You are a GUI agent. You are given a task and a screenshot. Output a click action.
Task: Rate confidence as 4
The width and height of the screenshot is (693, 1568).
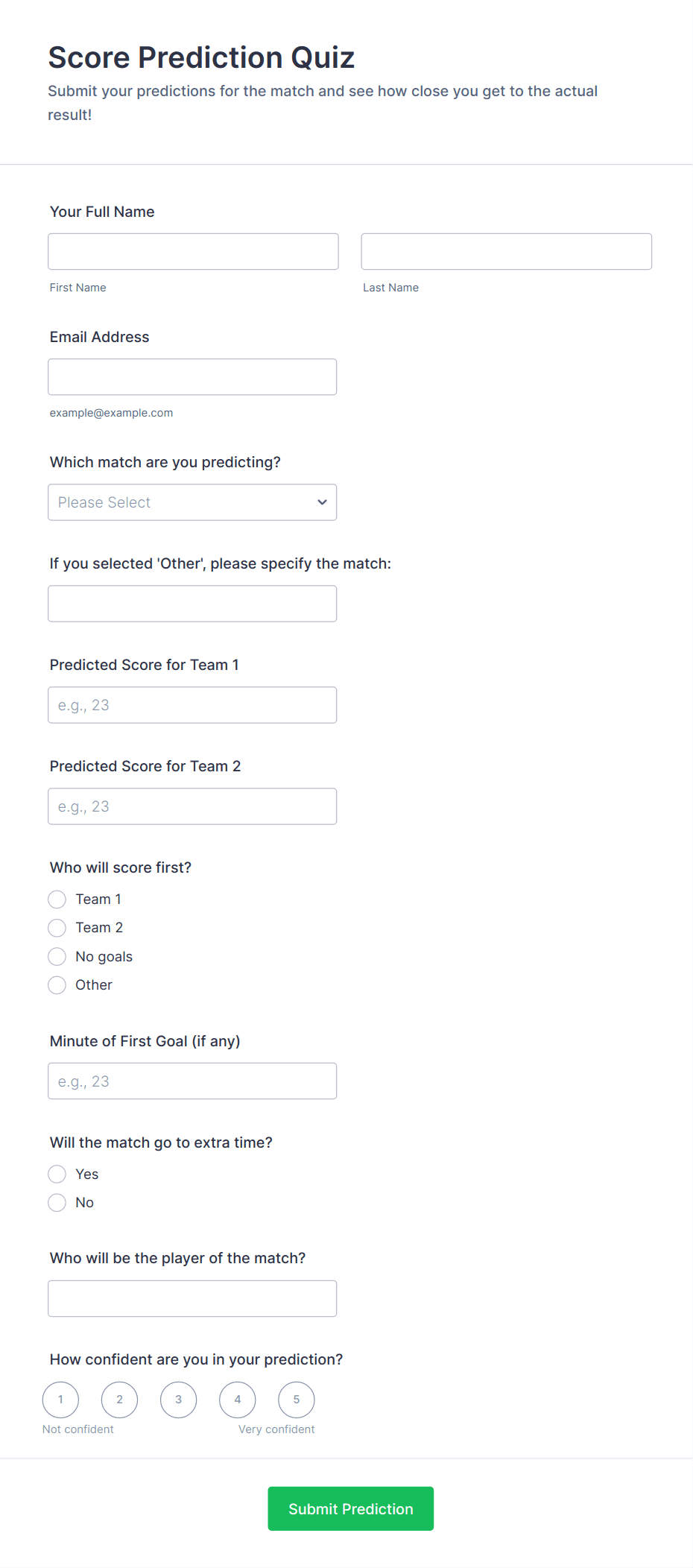point(237,1400)
